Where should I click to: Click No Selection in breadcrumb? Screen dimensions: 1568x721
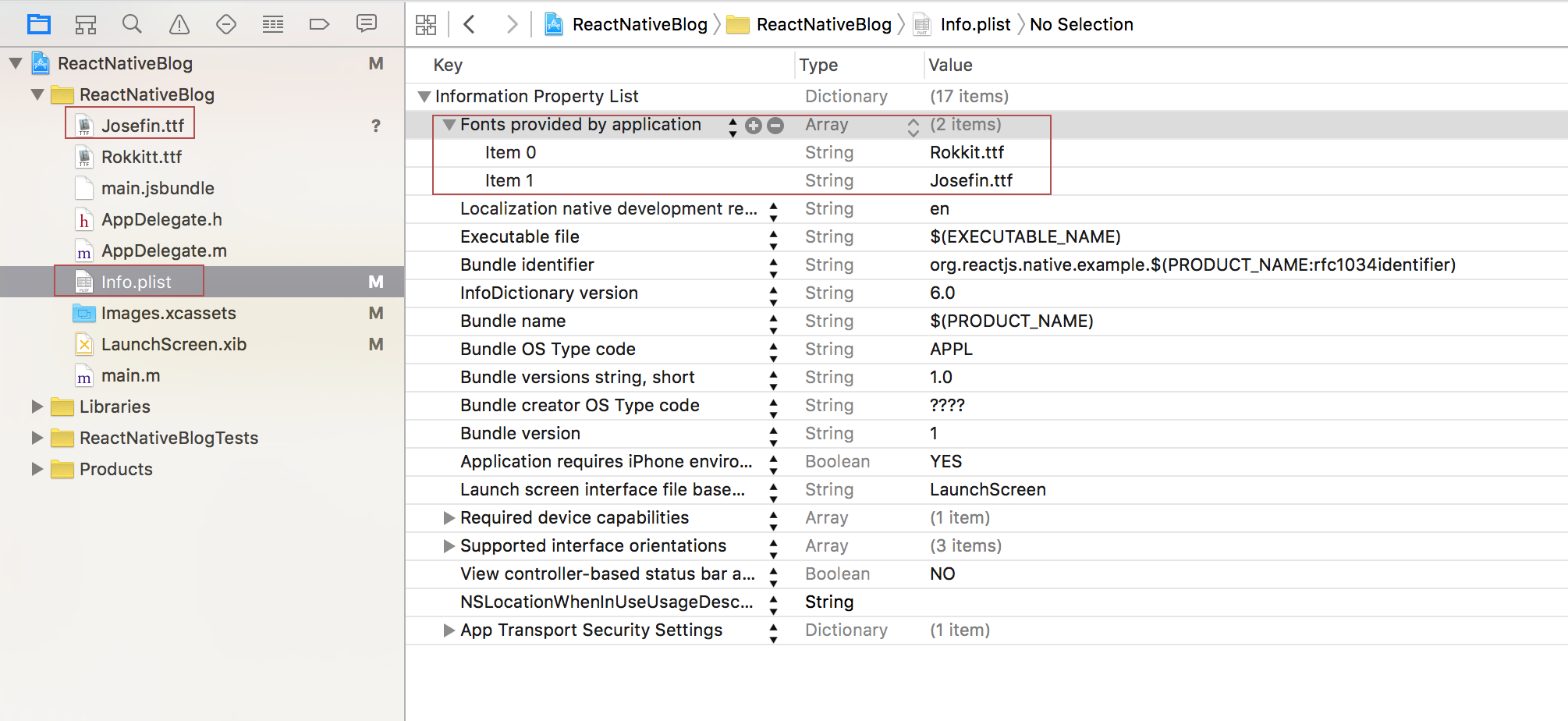tap(1081, 24)
